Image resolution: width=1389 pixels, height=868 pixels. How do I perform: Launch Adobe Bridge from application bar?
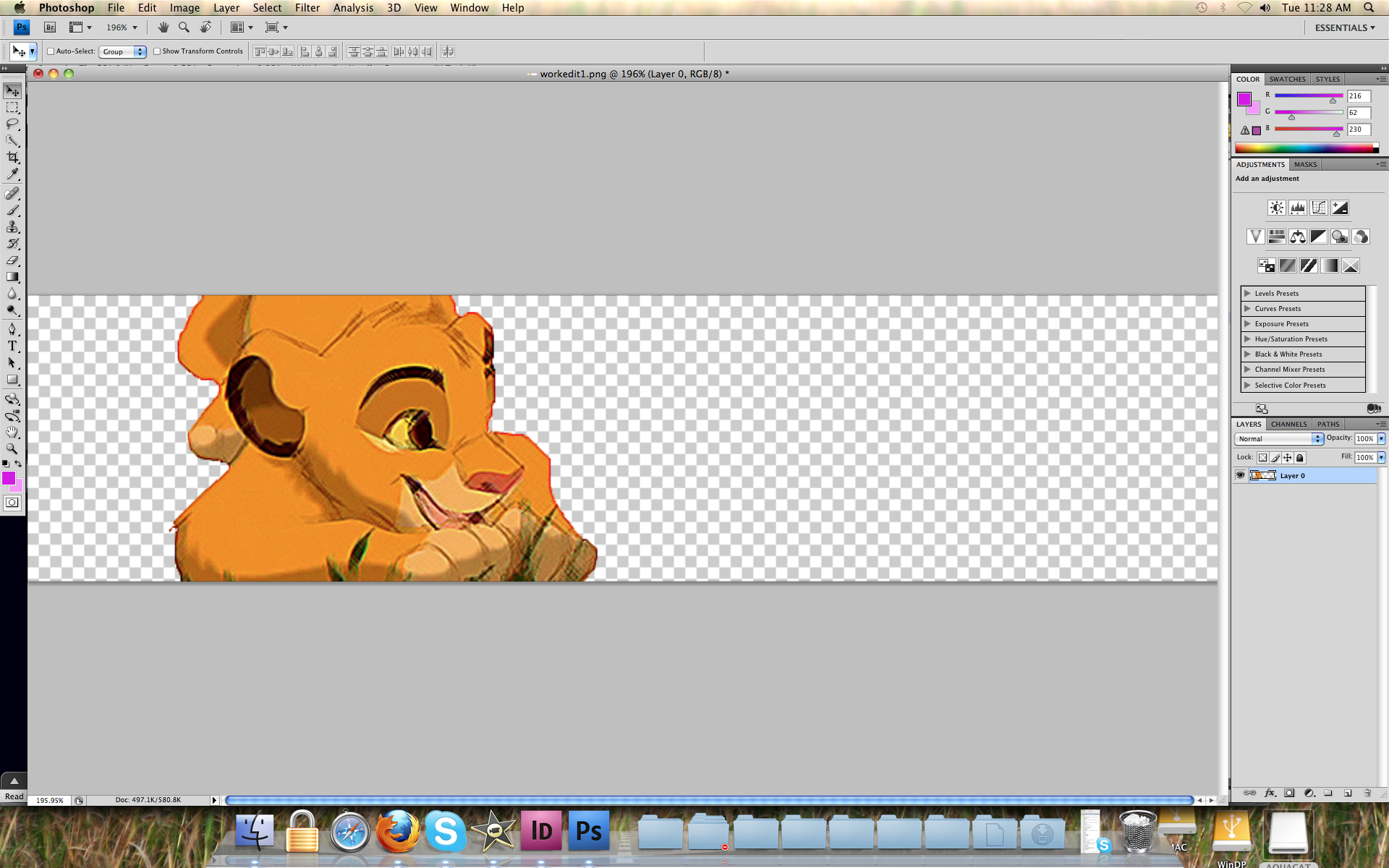pyautogui.click(x=50, y=27)
